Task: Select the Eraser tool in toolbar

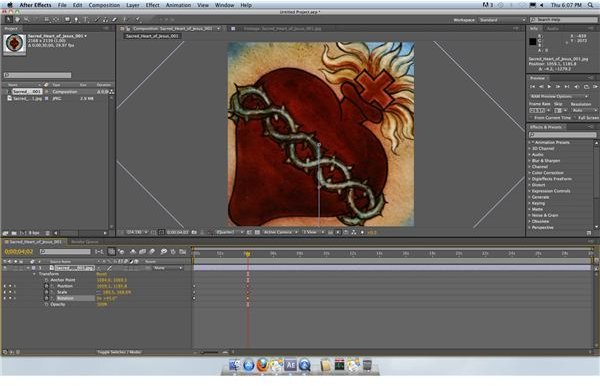Action: (x=114, y=19)
